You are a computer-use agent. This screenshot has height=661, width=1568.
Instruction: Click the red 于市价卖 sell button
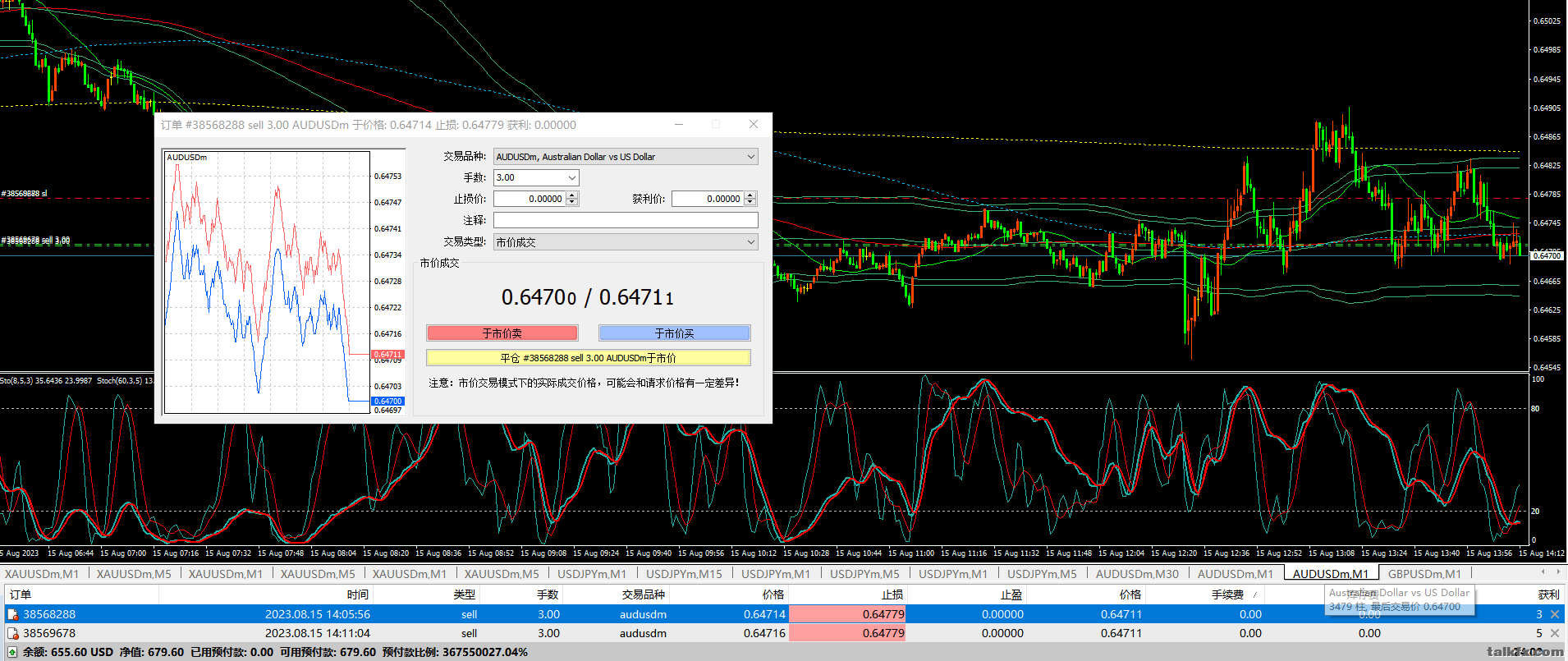(x=502, y=333)
